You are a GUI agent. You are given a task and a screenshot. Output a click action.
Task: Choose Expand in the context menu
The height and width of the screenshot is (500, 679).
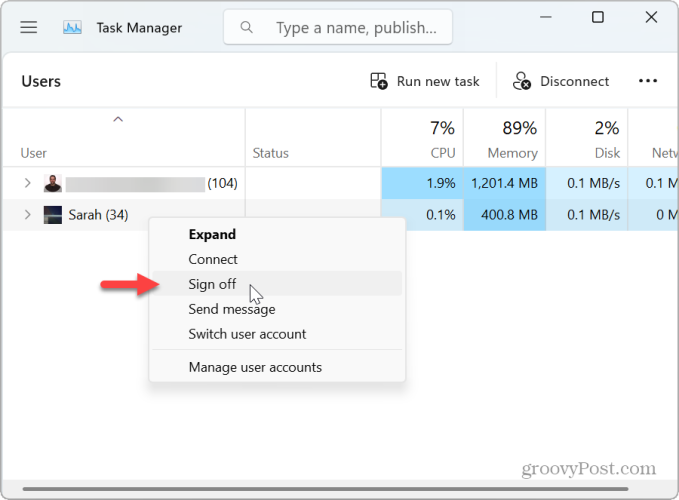[x=277, y=234]
